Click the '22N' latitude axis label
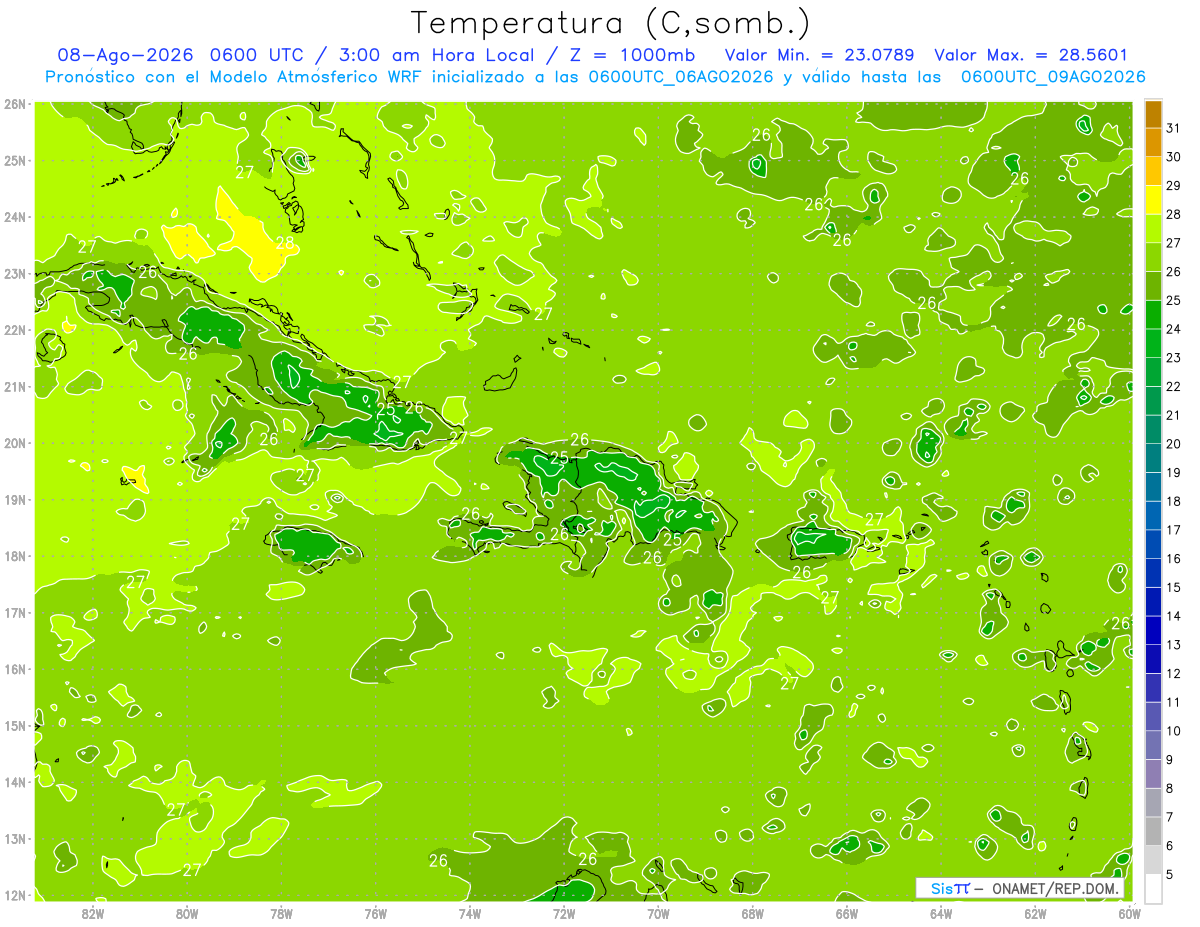1200x927 pixels. (15, 330)
